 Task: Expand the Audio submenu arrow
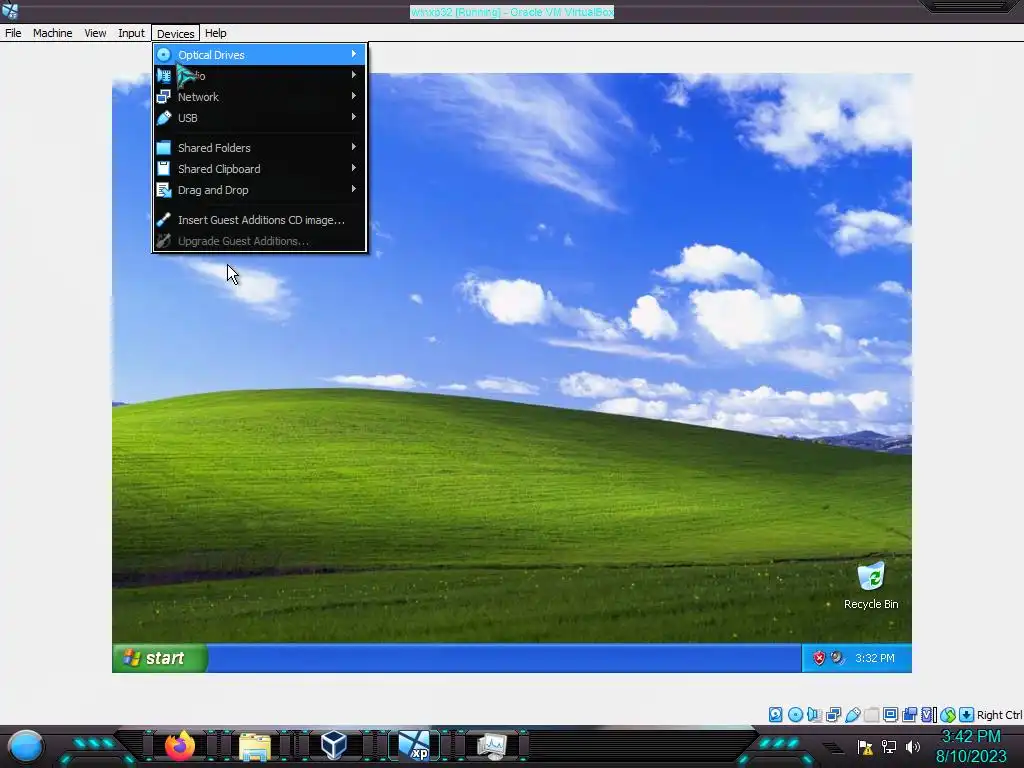coord(354,75)
